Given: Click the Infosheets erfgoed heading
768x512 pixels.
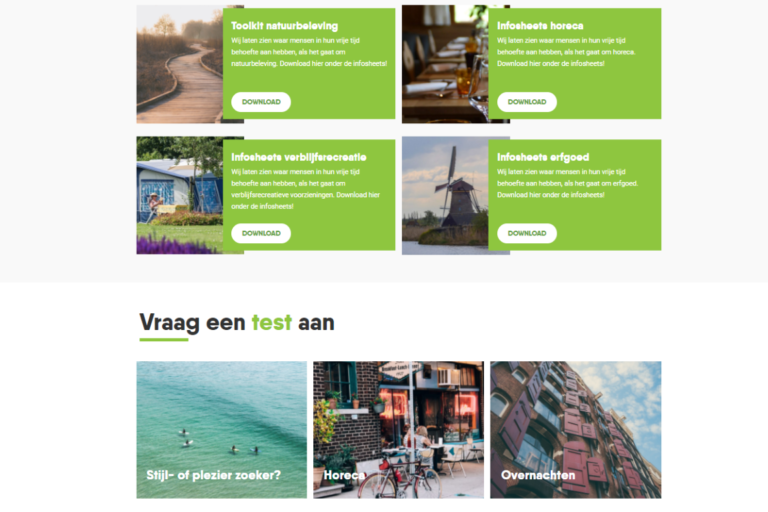Looking at the screenshot, I should [543, 157].
